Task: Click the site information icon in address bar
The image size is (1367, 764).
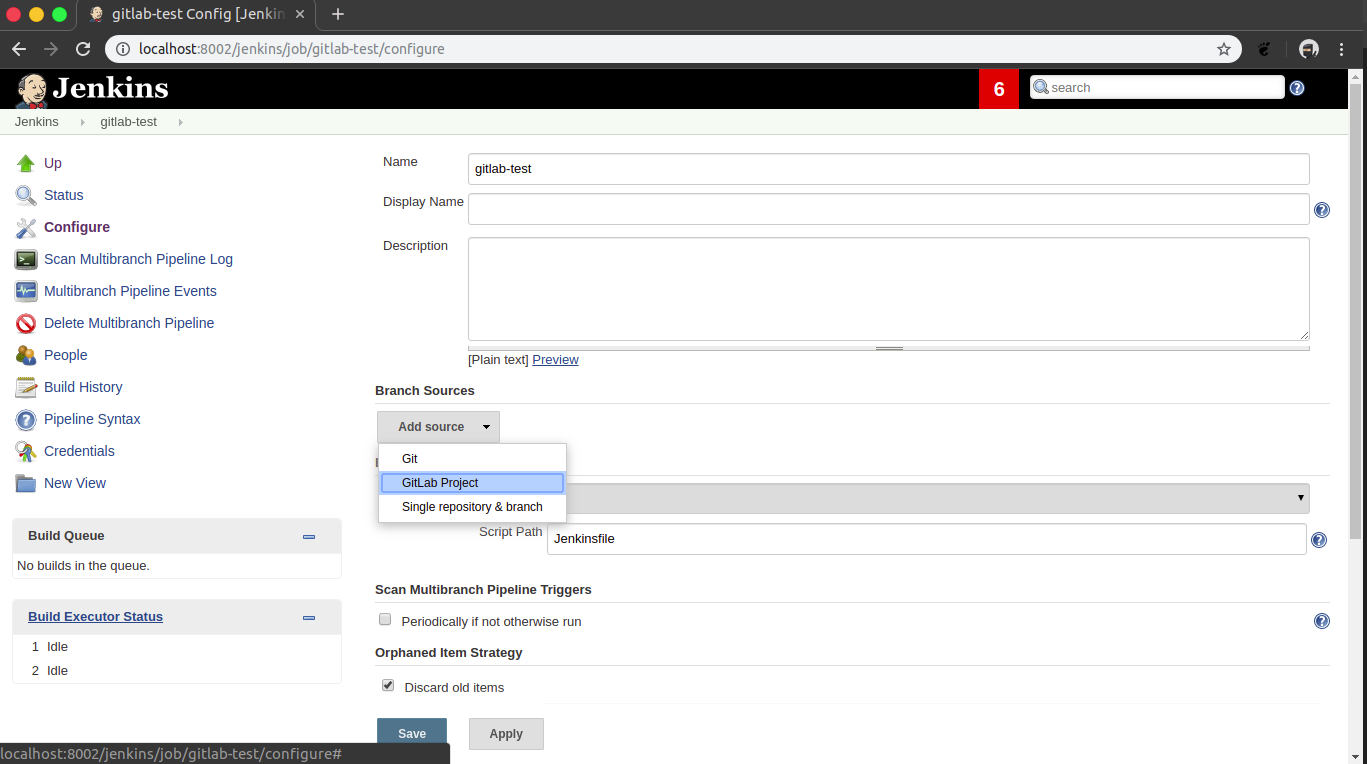Action: point(123,48)
